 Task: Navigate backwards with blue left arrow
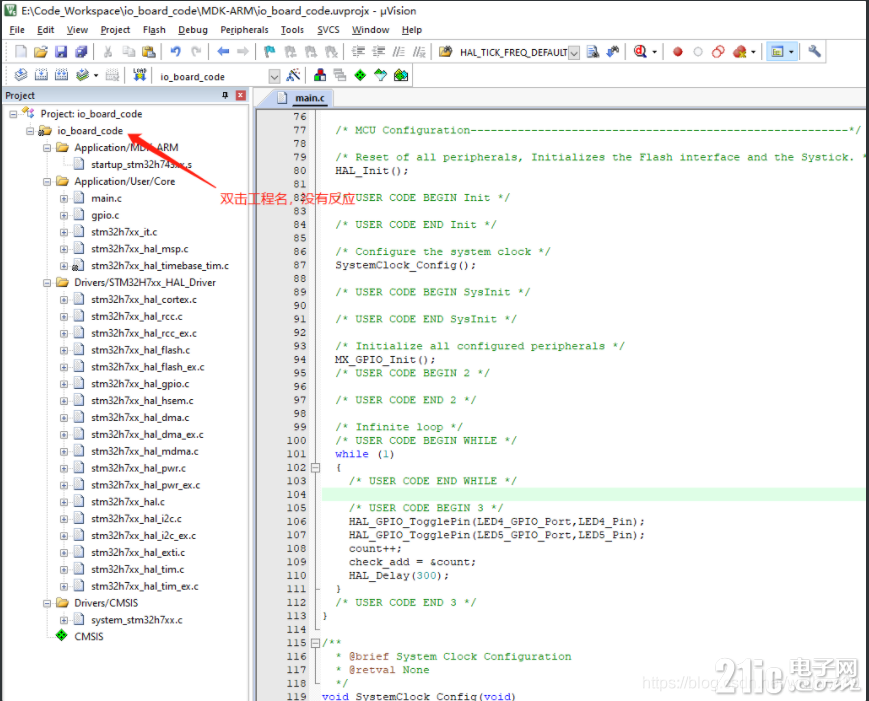[x=223, y=52]
